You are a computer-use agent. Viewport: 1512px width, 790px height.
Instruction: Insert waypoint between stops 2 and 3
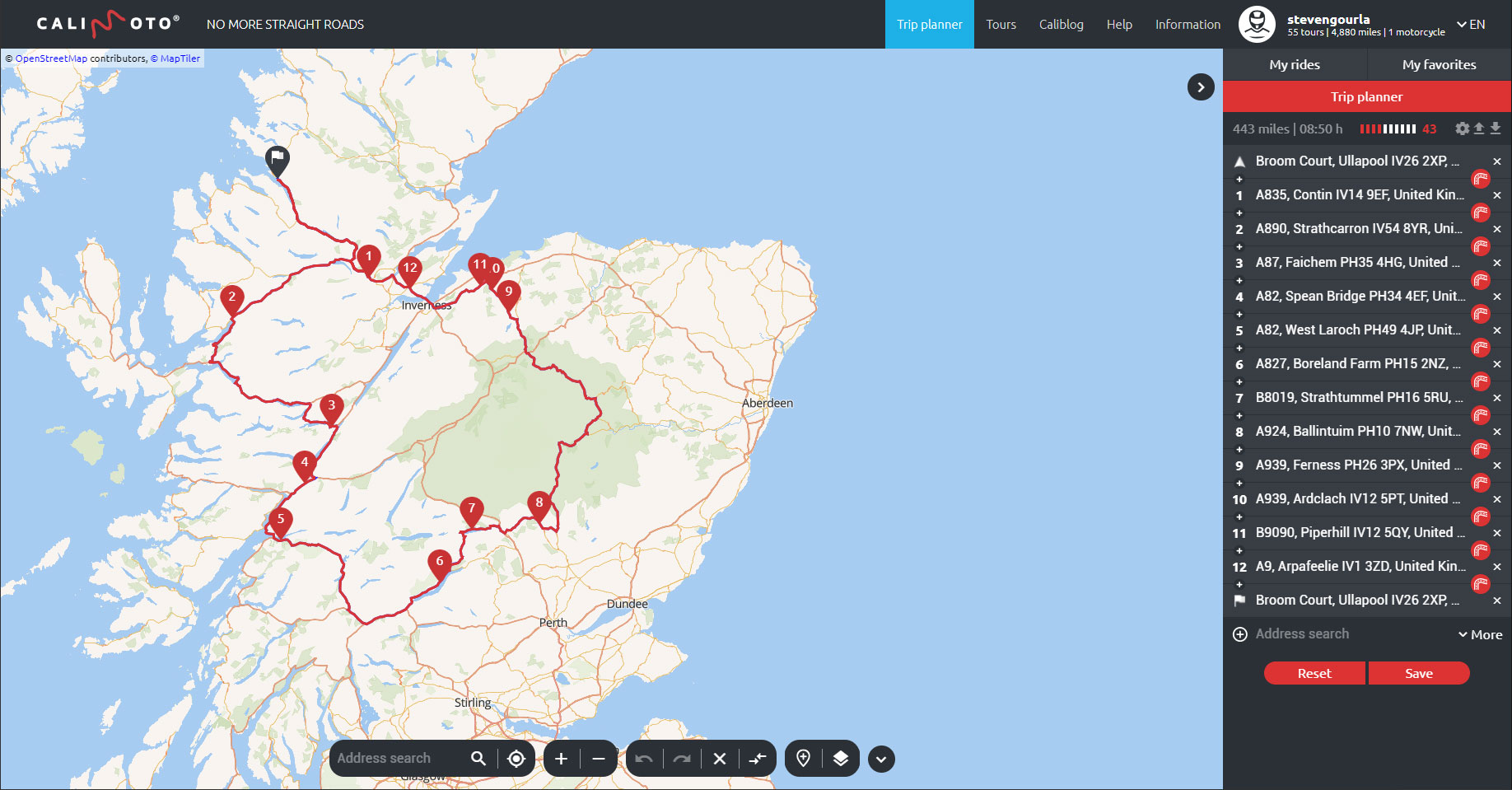pos(1239,246)
